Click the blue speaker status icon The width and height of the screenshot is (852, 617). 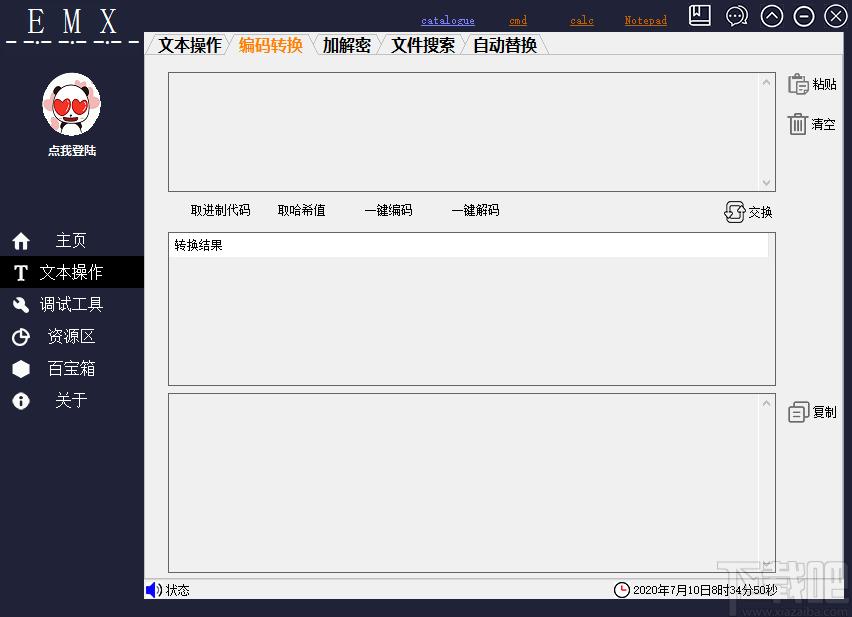point(154,589)
